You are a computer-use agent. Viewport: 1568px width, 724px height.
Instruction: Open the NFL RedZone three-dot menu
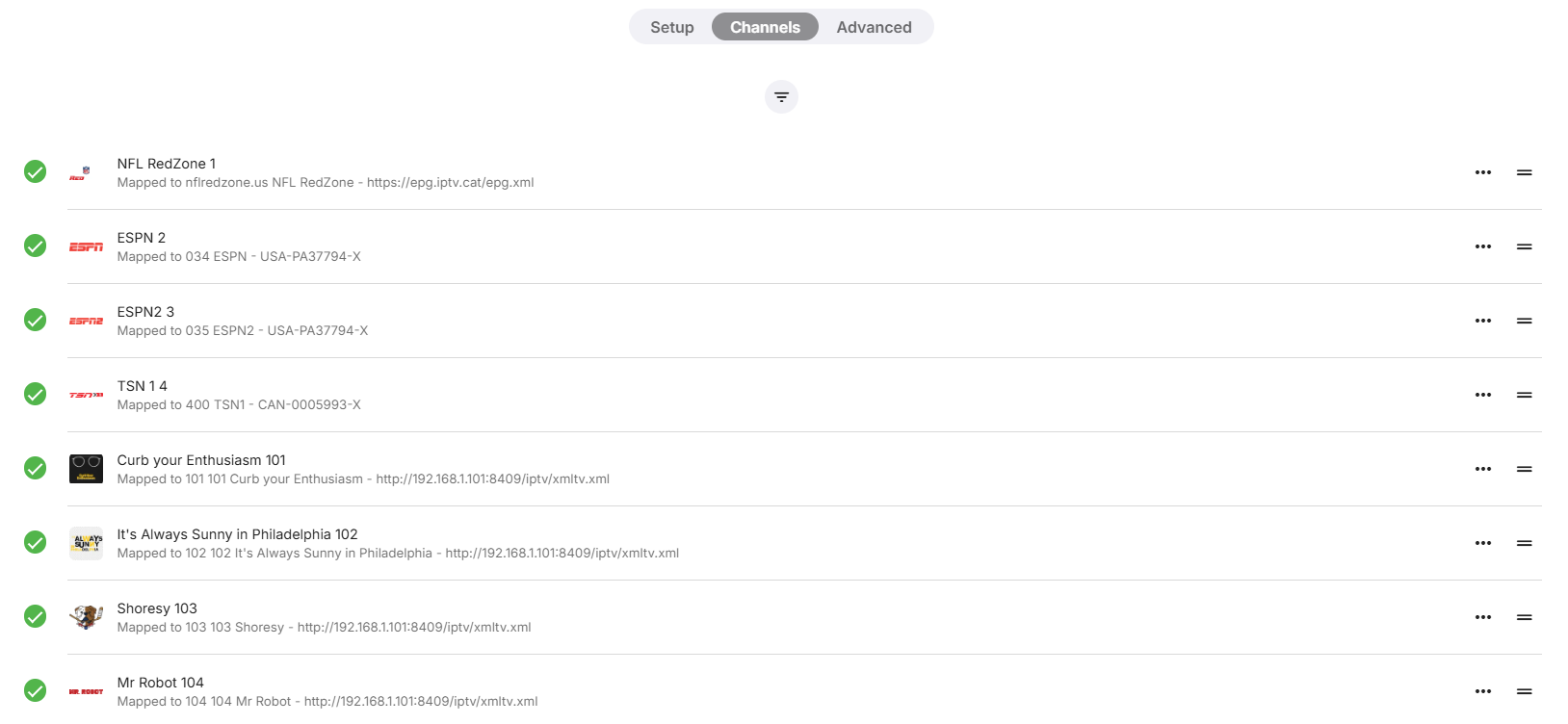click(1483, 172)
